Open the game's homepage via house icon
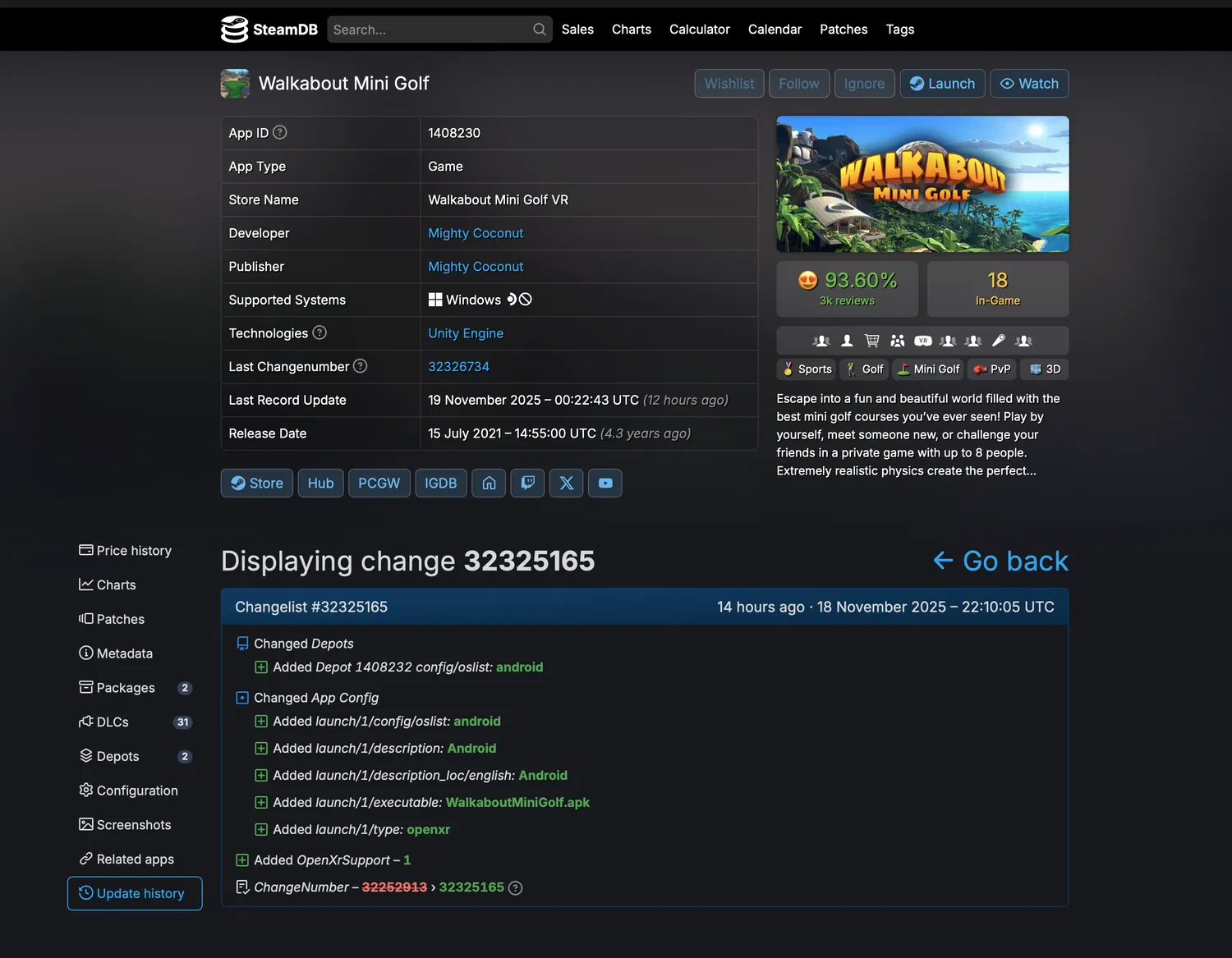This screenshot has height=958, width=1232. (x=489, y=484)
